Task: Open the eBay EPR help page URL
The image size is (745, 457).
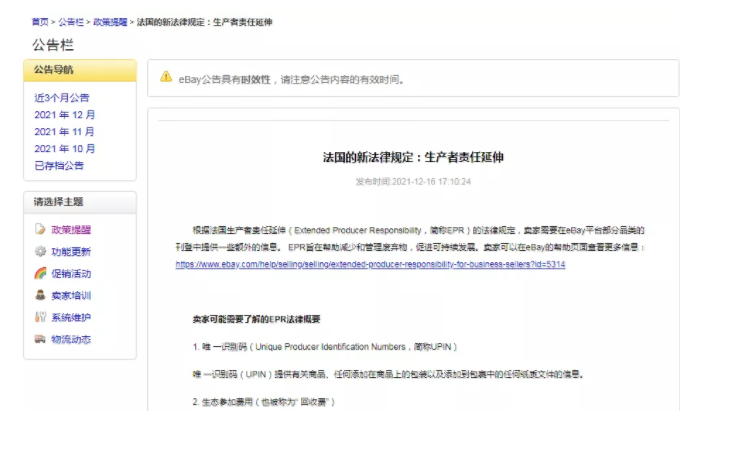Action: 370,265
